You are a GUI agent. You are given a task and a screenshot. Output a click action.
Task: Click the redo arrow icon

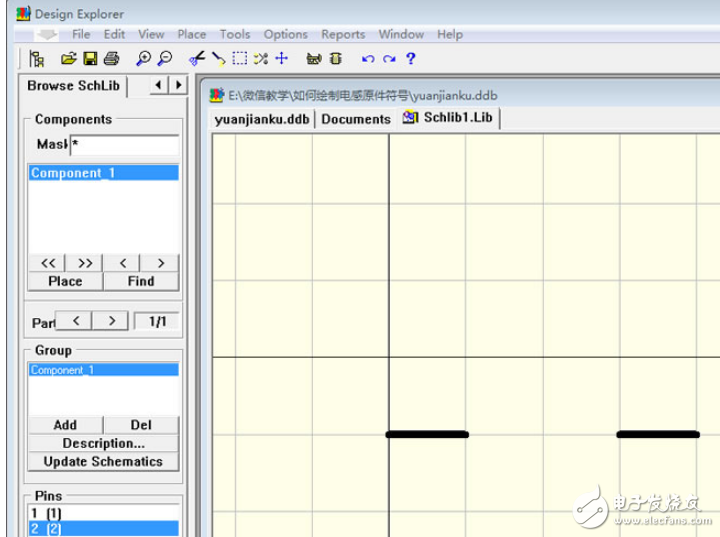(x=389, y=59)
